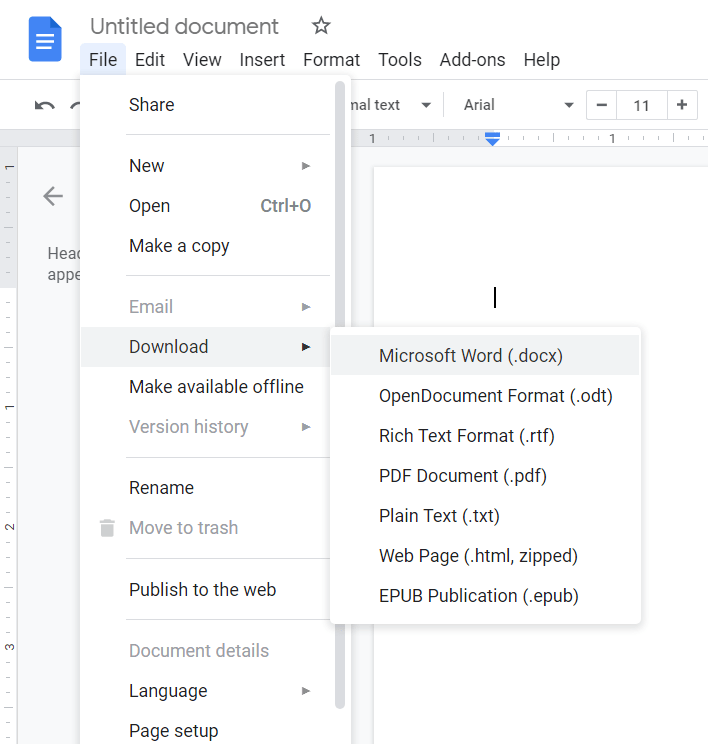708x744 pixels.
Task: Expand the Email submenu
Action: coord(205,307)
